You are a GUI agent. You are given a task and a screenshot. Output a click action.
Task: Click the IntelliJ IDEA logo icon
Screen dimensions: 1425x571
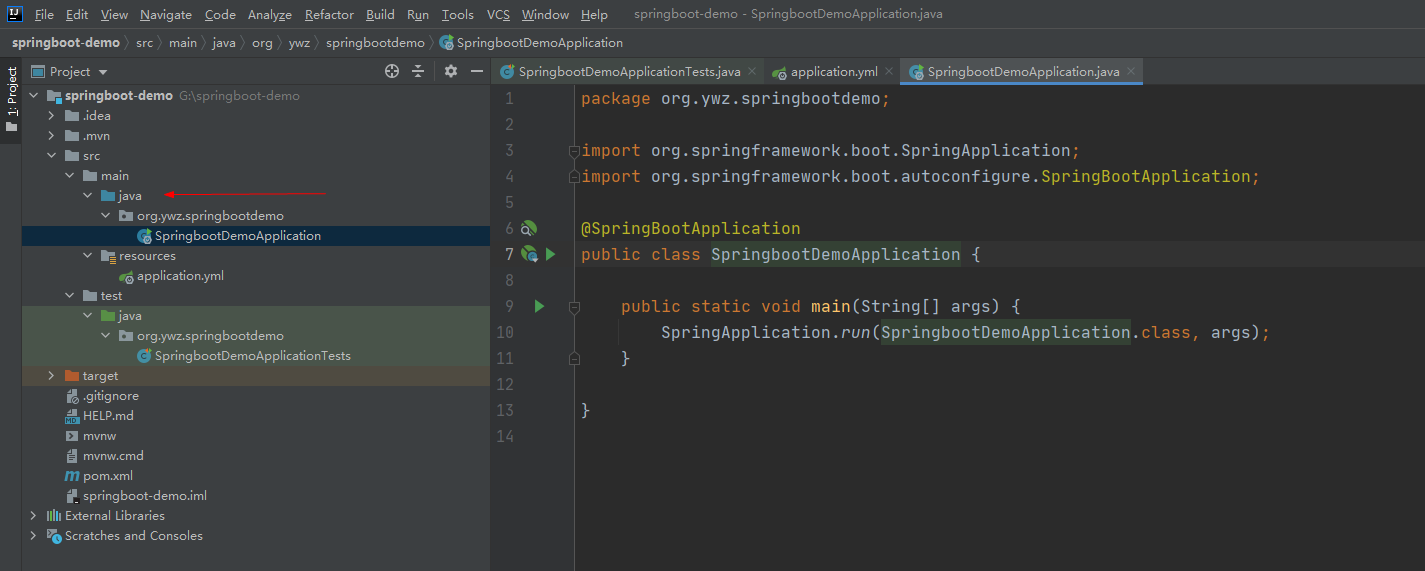click(15, 15)
